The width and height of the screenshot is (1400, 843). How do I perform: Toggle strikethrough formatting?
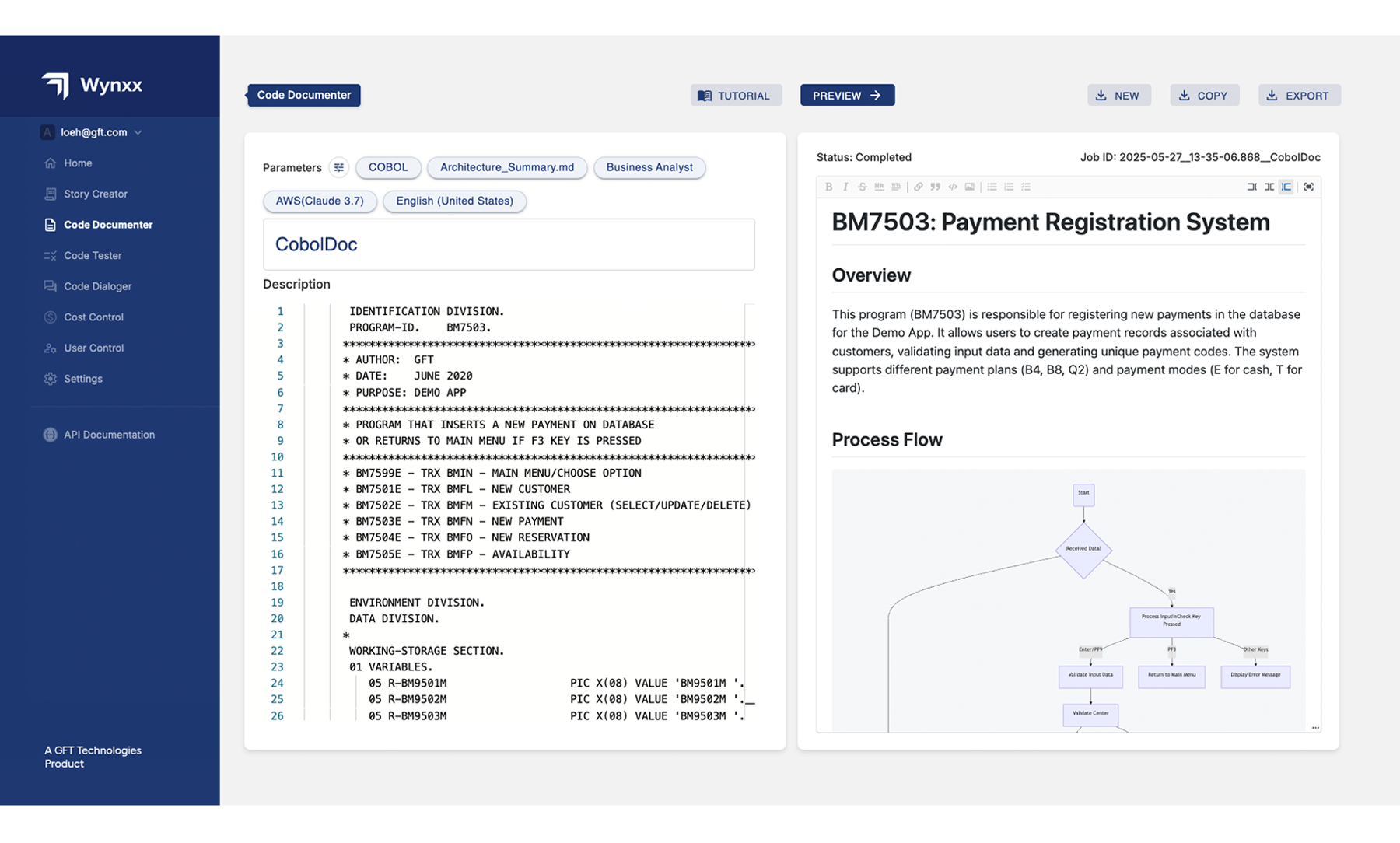(862, 187)
